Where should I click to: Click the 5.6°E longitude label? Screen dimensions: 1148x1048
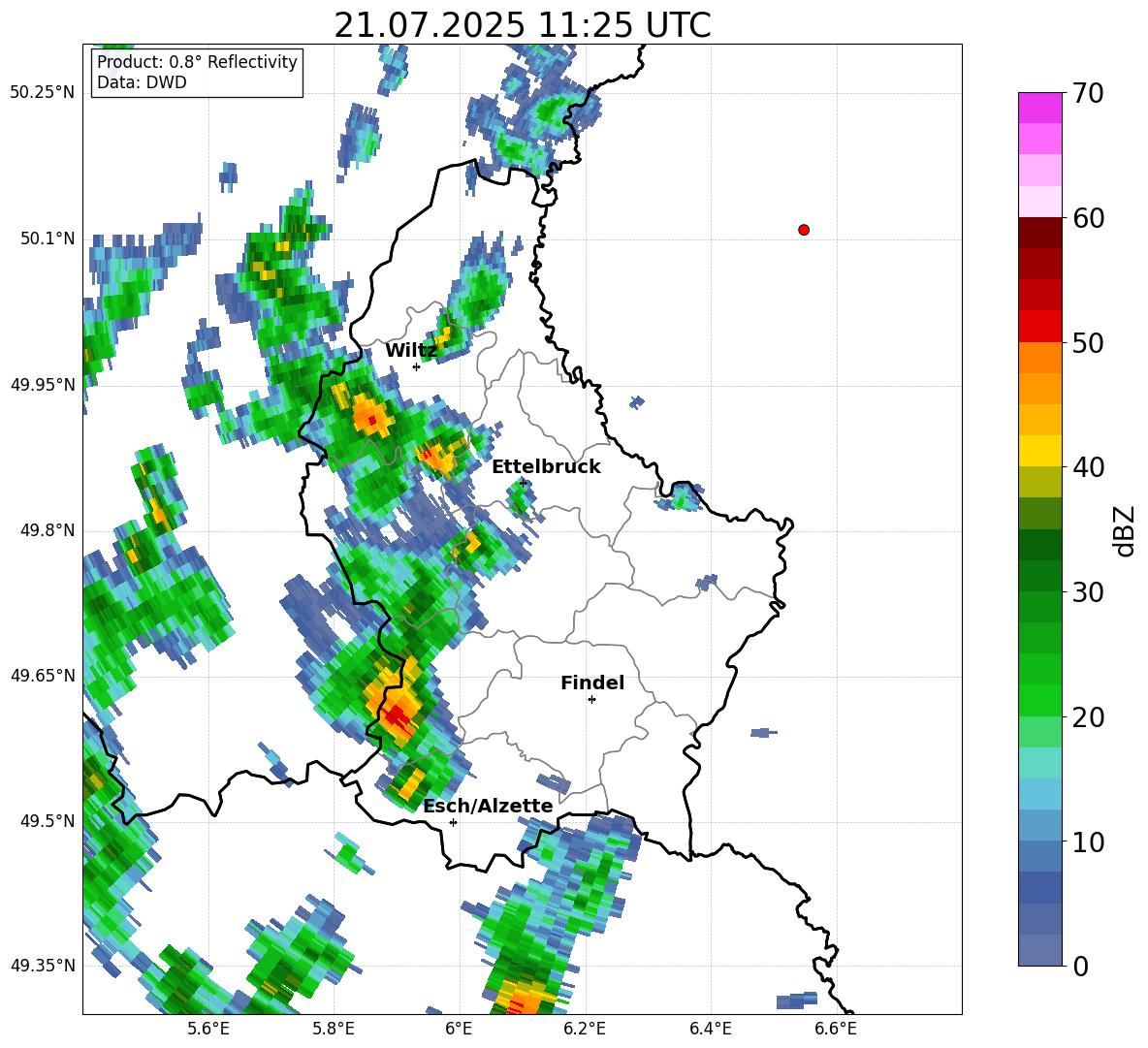click(207, 1029)
